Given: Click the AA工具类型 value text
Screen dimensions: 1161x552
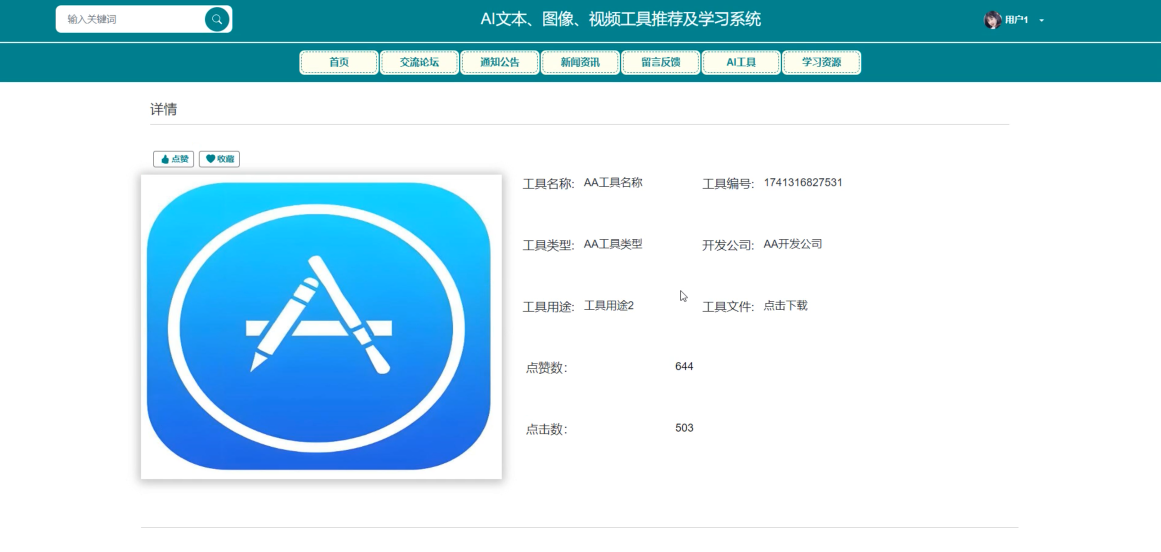Looking at the screenshot, I should click(613, 244).
